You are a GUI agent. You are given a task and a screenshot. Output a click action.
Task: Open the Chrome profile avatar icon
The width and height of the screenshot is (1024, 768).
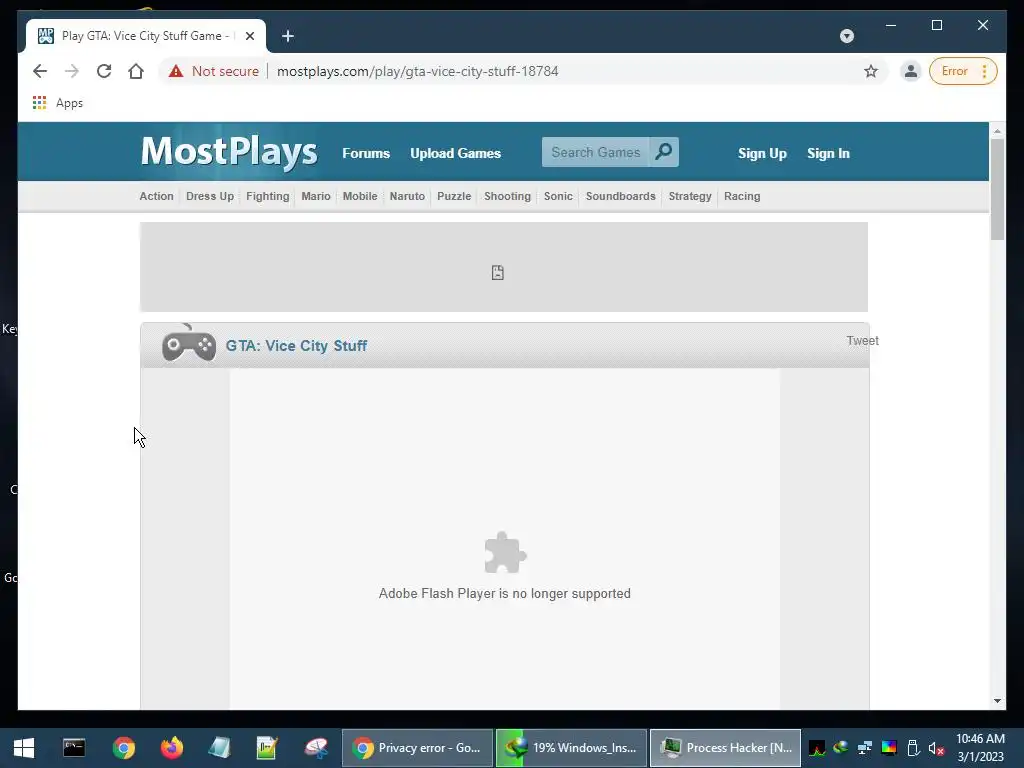pos(910,71)
